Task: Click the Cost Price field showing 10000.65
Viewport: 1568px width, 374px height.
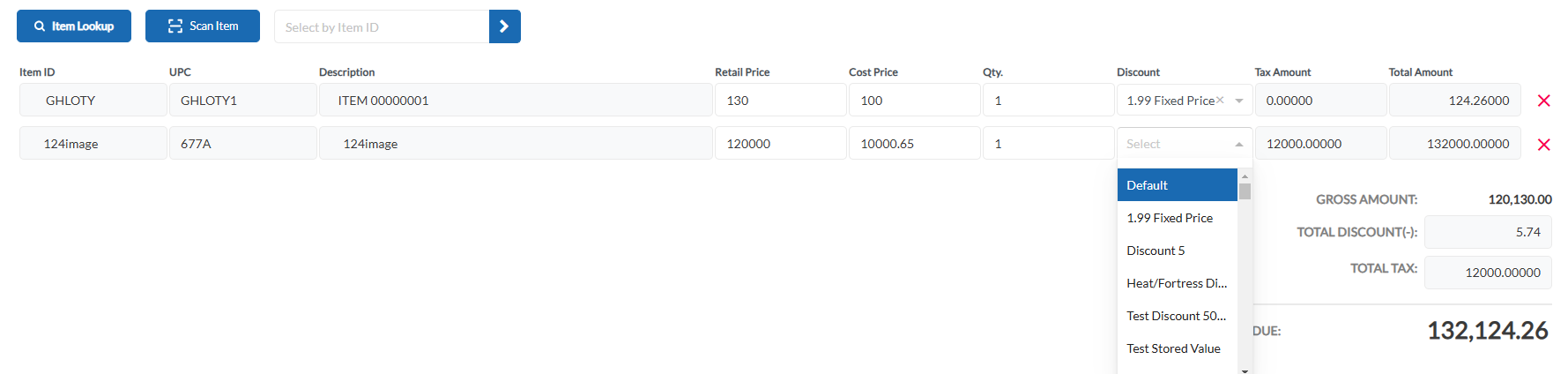Action: tap(914, 144)
